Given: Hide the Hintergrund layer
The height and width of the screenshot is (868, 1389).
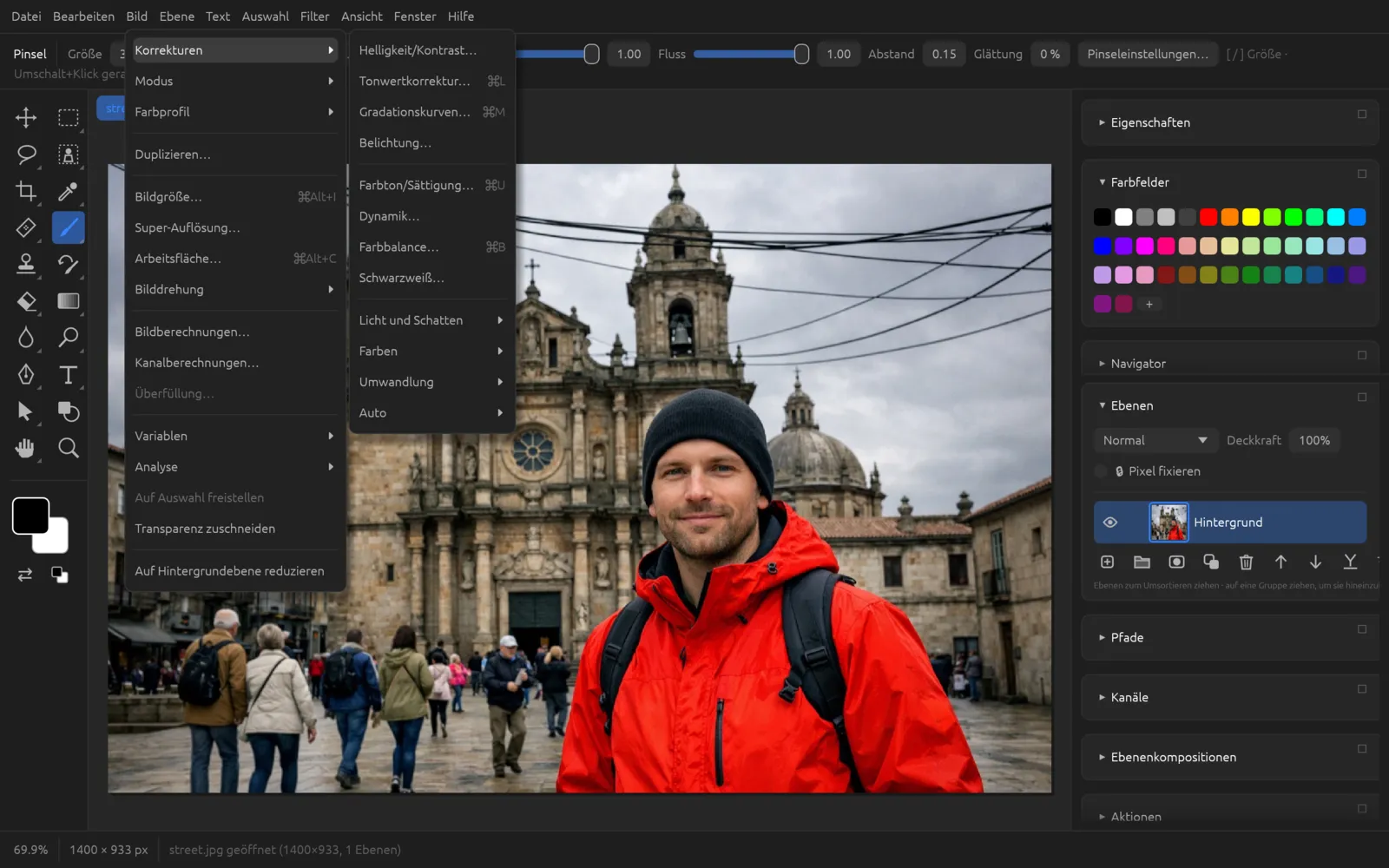Looking at the screenshot, I should point(1109,523).
